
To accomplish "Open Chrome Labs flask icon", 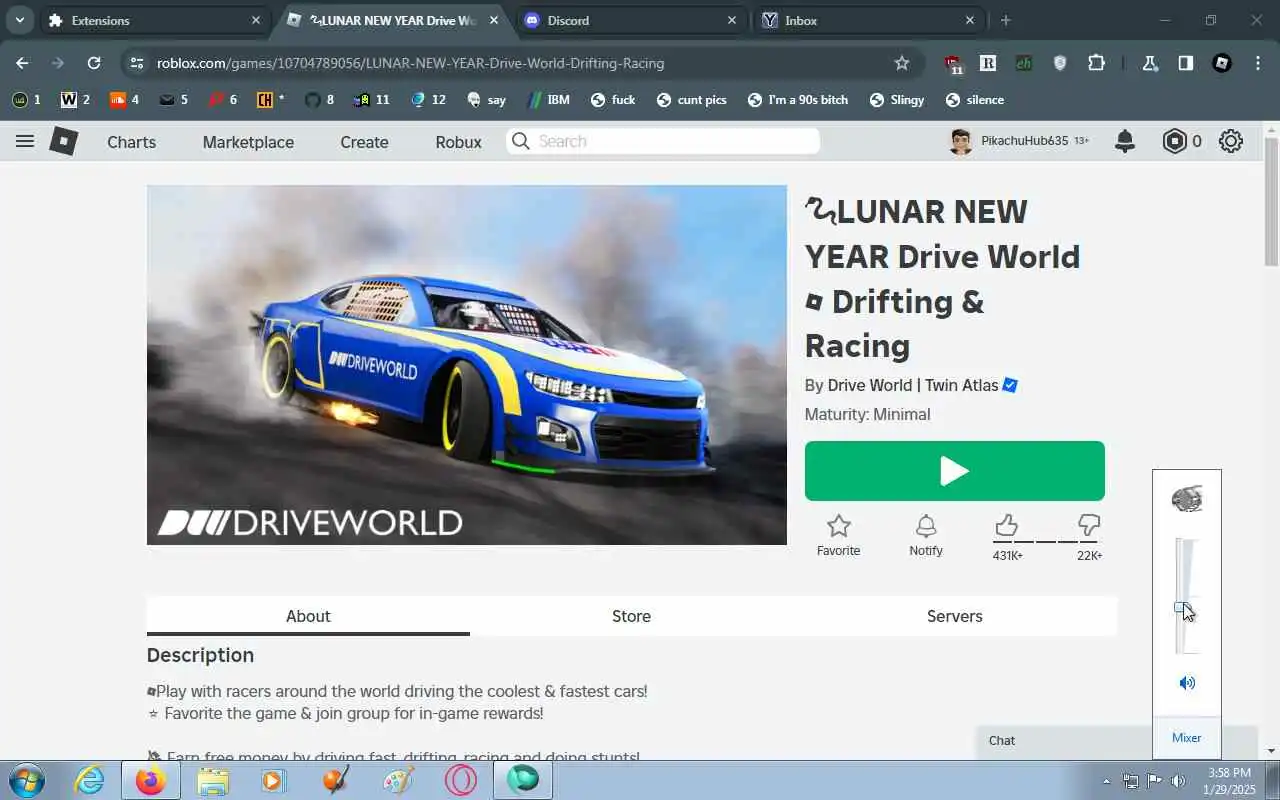I will point(1150,63).
